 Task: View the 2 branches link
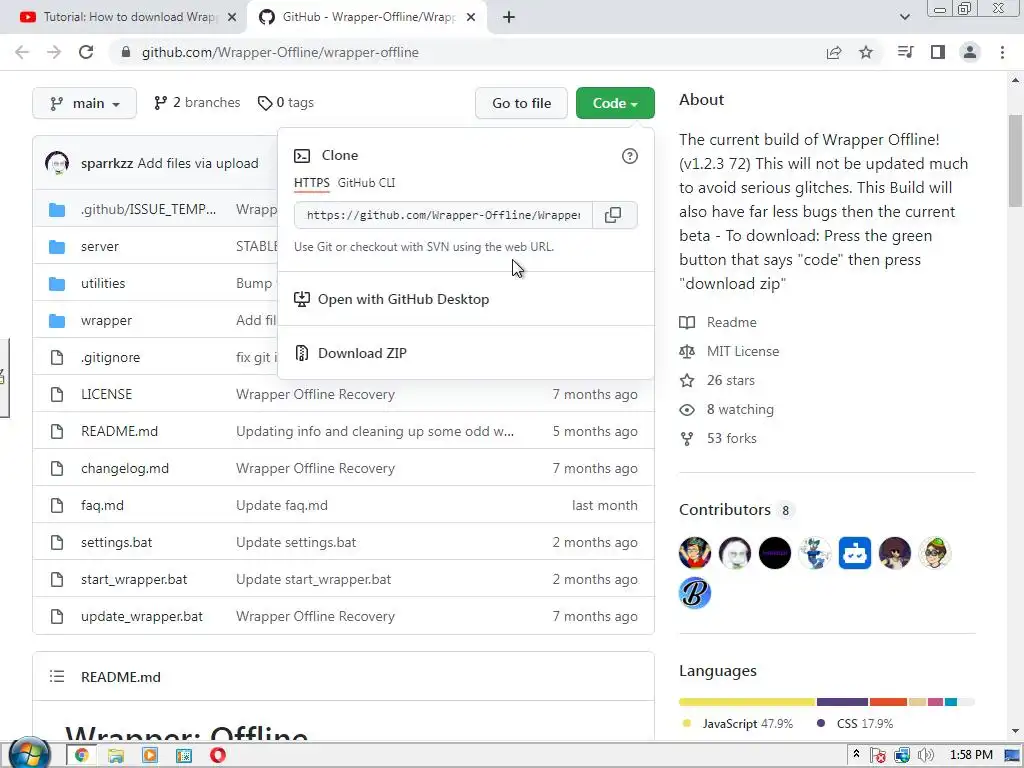click(x=197, y=103)
